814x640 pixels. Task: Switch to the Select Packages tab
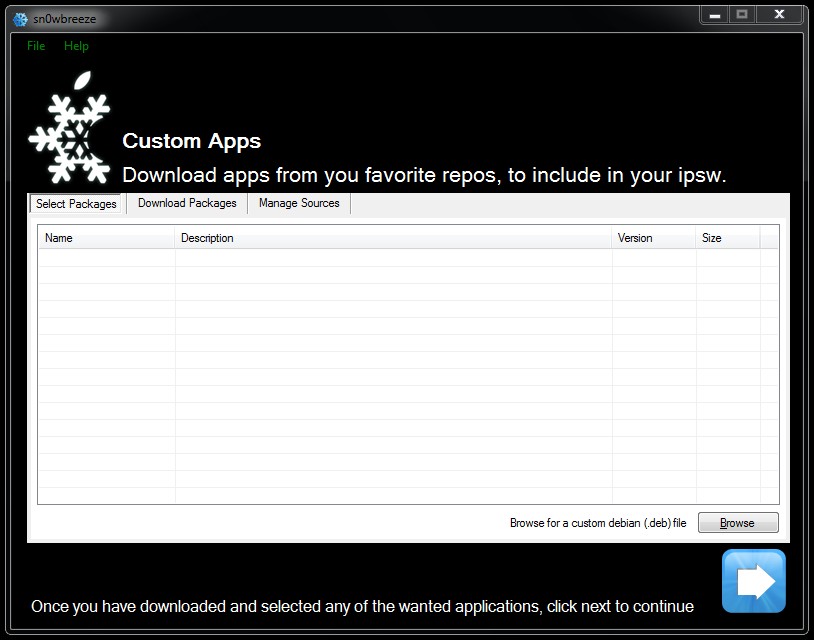[76, 204]
